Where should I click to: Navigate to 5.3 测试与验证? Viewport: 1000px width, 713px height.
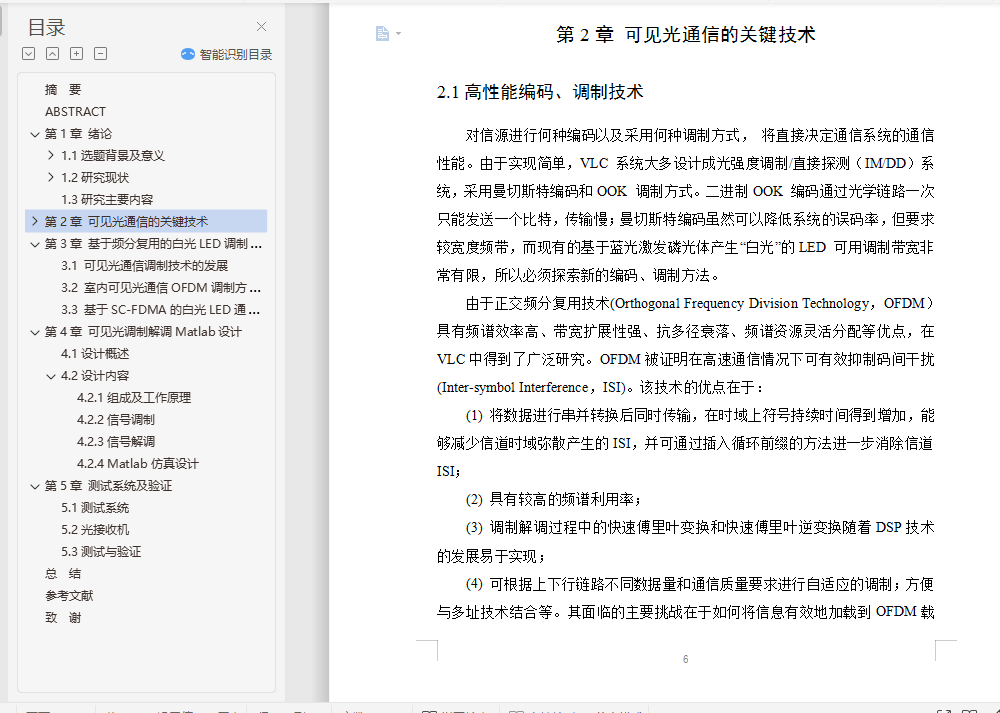(x=101, y=552)
